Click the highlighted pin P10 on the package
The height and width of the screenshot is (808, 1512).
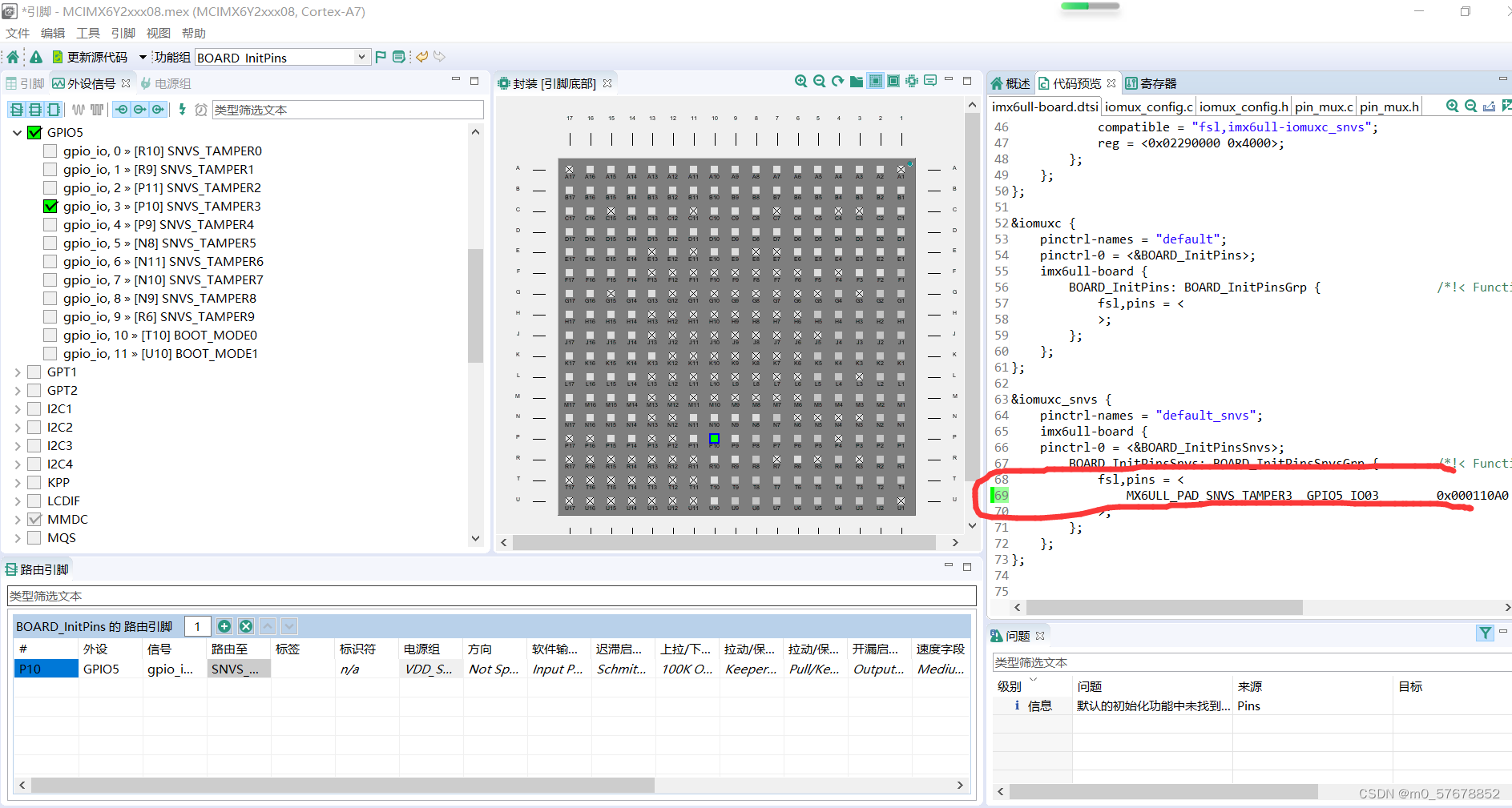pyautogui.click(x=714, y=438)
